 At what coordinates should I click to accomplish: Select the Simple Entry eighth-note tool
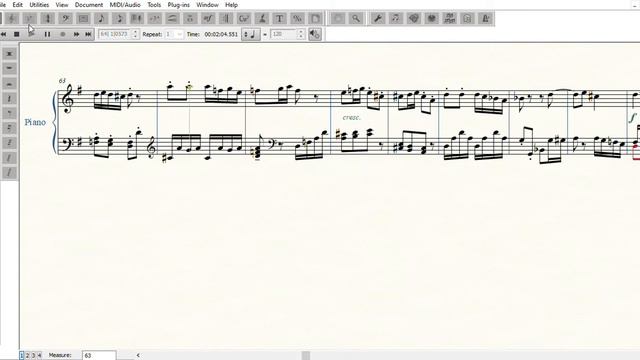(x=101, y=18)
